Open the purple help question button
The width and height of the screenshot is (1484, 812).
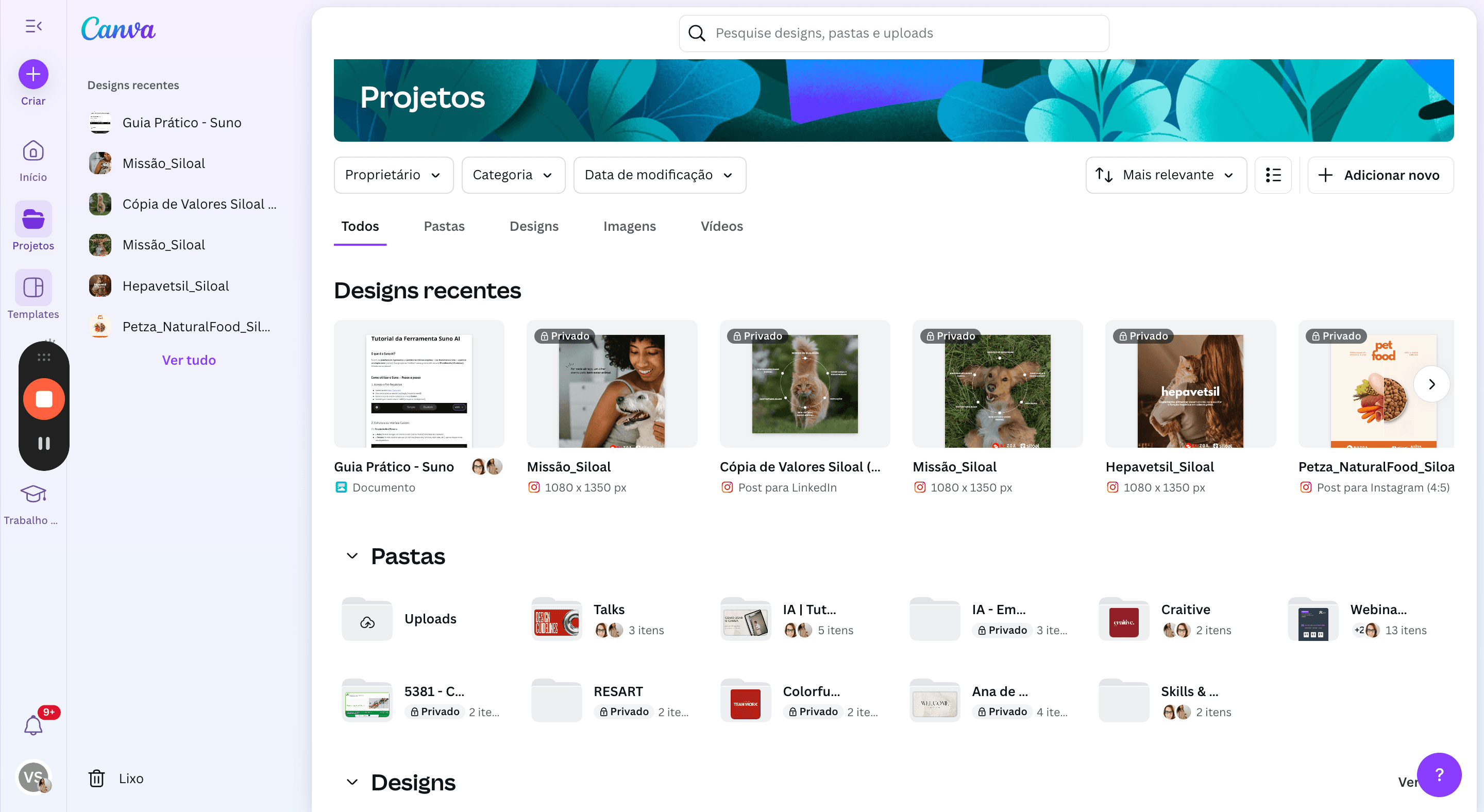tap(1439, 774)
